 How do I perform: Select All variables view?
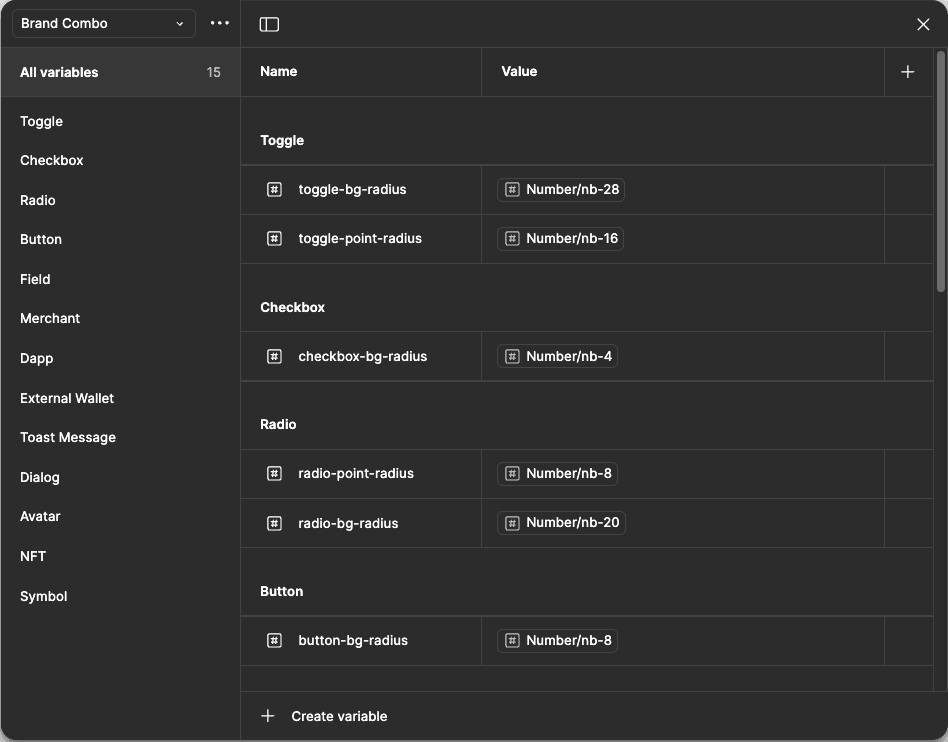[x=58, y=72]
